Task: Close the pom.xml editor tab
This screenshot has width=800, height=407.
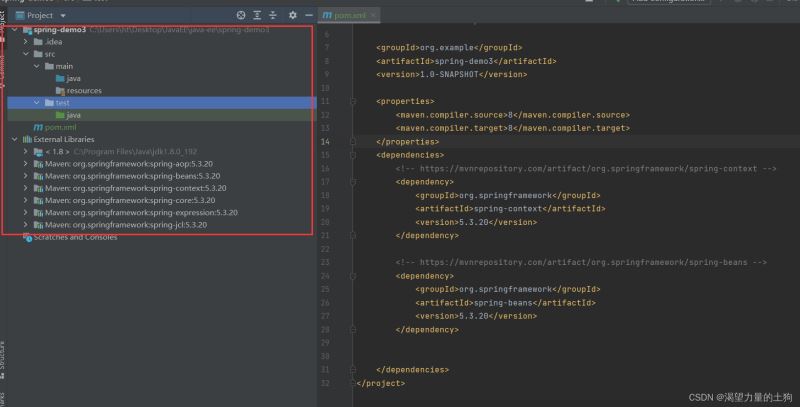Action: [x=373, y=15]
